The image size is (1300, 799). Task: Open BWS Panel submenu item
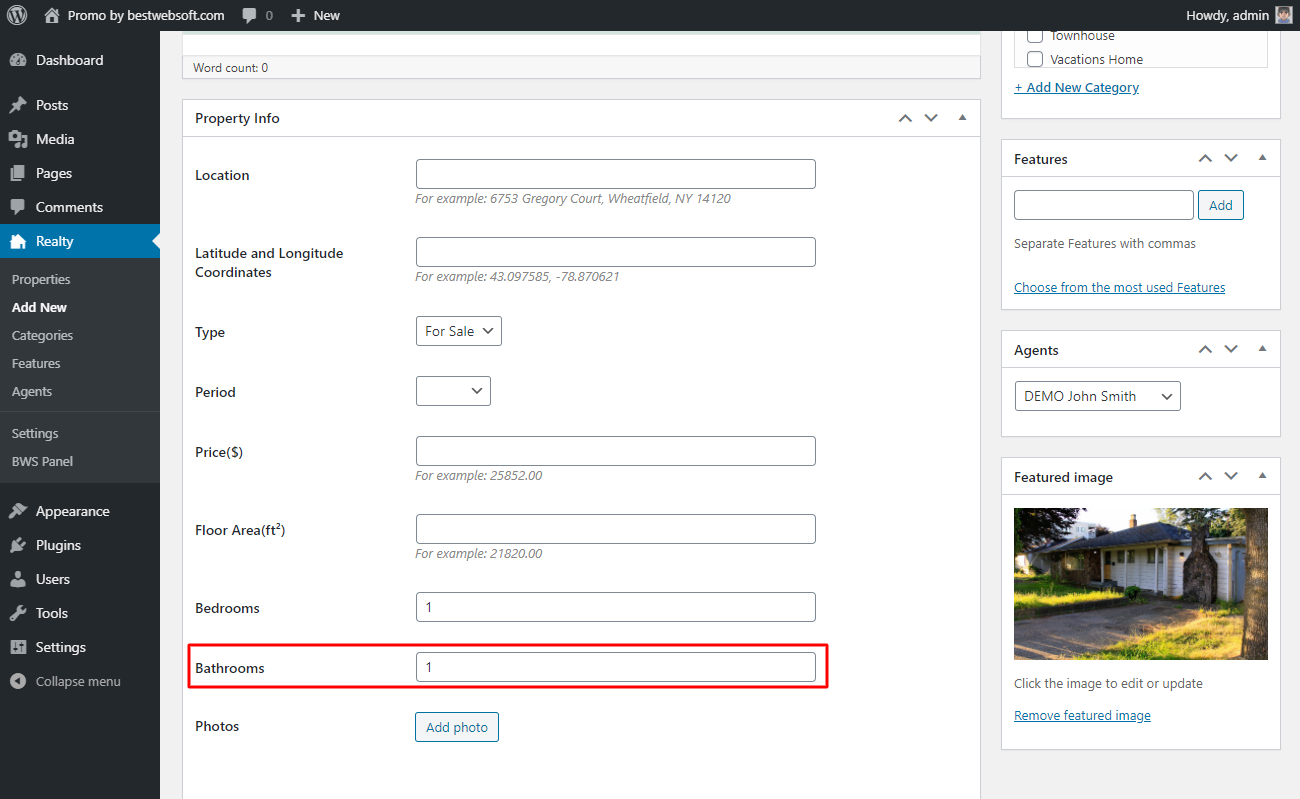point(42,461)
